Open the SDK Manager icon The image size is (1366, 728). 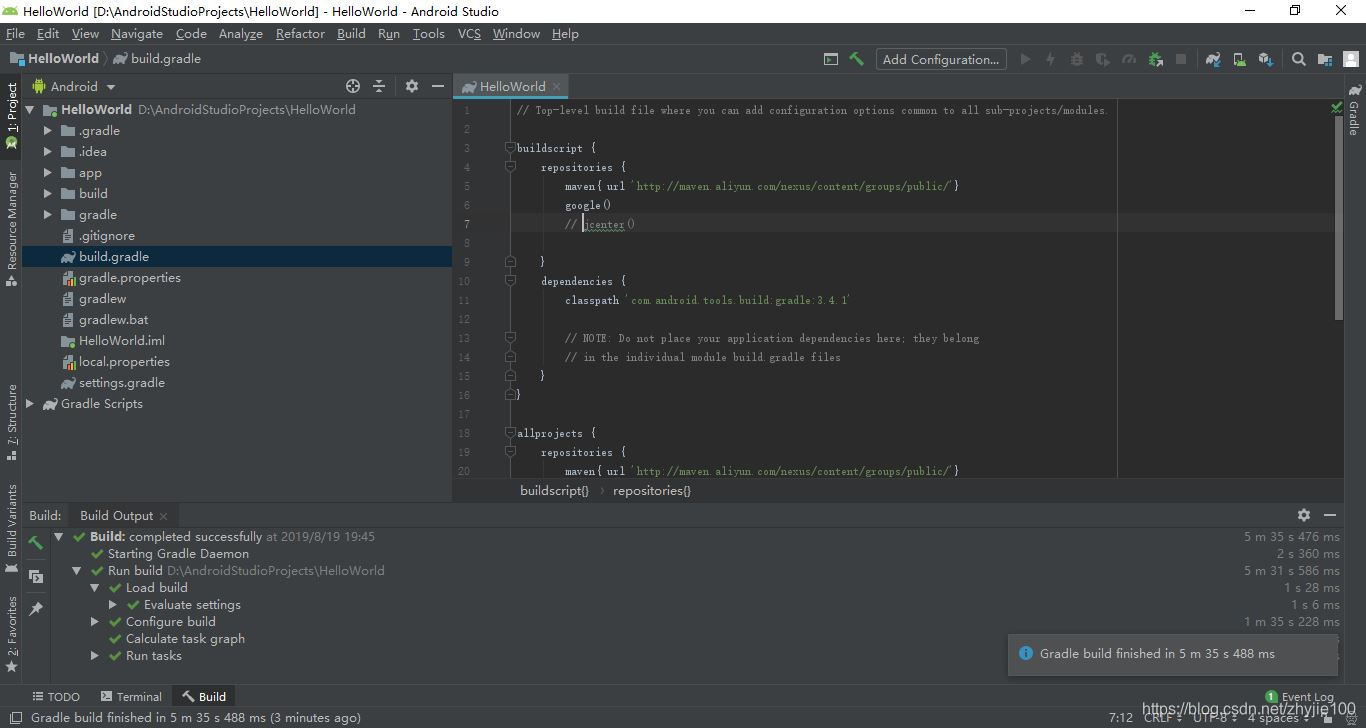click(1265, 59)
